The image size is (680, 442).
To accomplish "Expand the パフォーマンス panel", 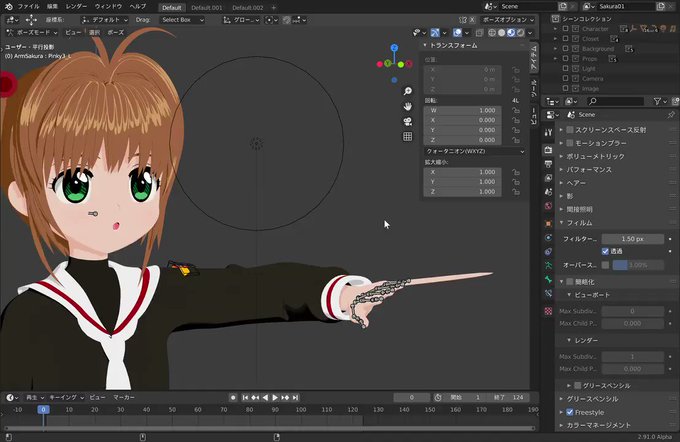I will pos(561,170).
